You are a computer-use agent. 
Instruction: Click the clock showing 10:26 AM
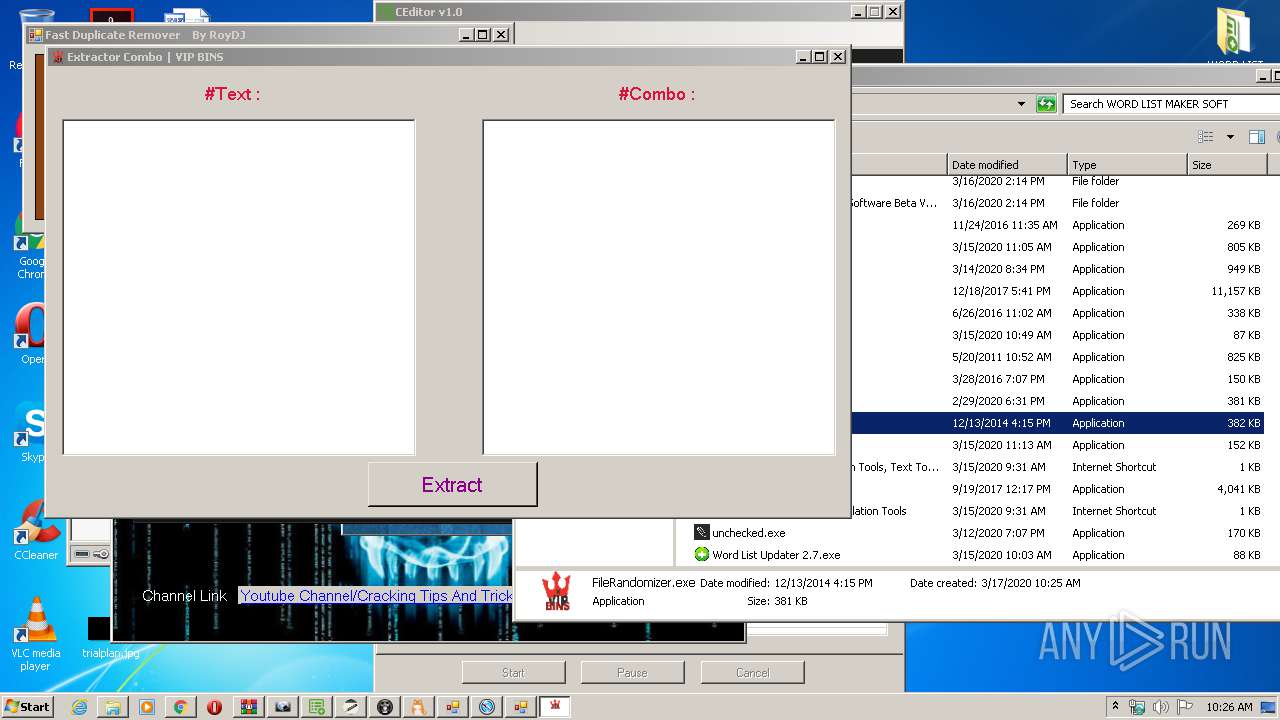pyautogui.click(x=1229, y=707)
